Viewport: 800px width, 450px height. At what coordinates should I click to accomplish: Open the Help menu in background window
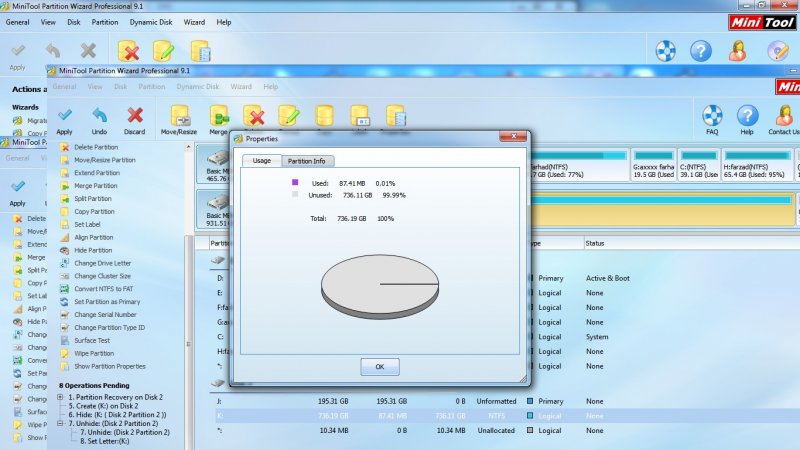(223, 22)
